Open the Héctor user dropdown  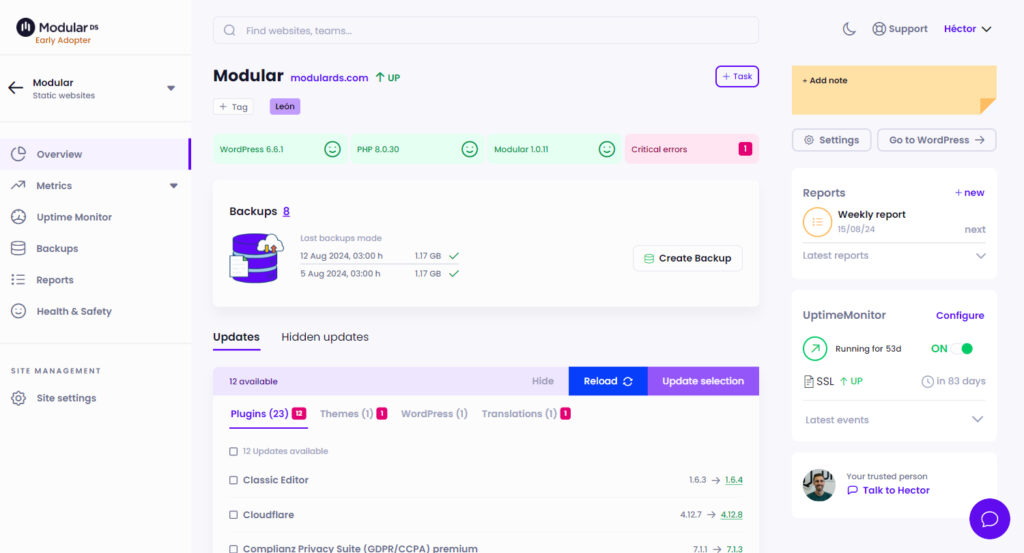pyautogui.click(x=967, y=29)
